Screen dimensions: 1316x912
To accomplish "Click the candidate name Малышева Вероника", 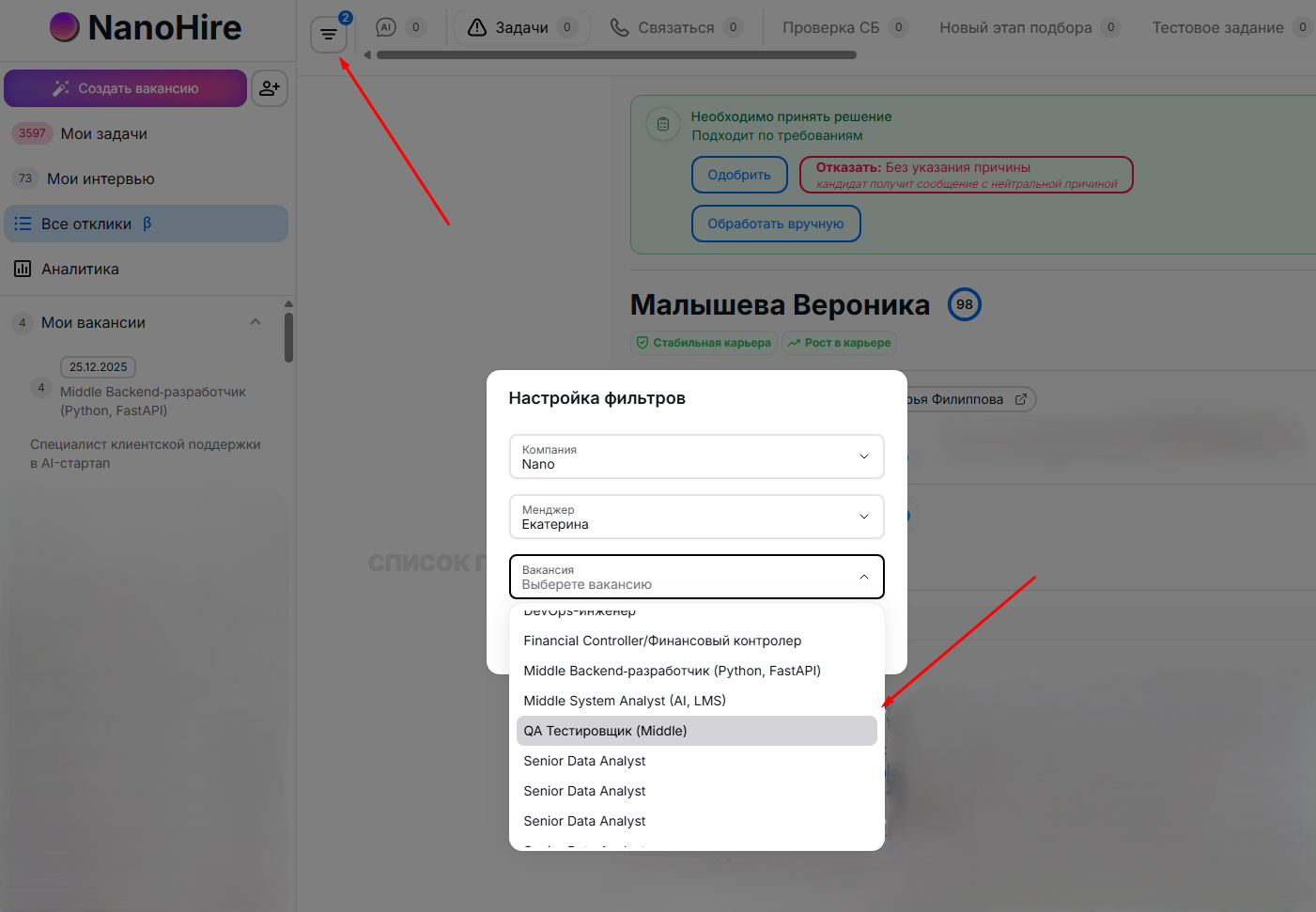I will tap(780, 304).
